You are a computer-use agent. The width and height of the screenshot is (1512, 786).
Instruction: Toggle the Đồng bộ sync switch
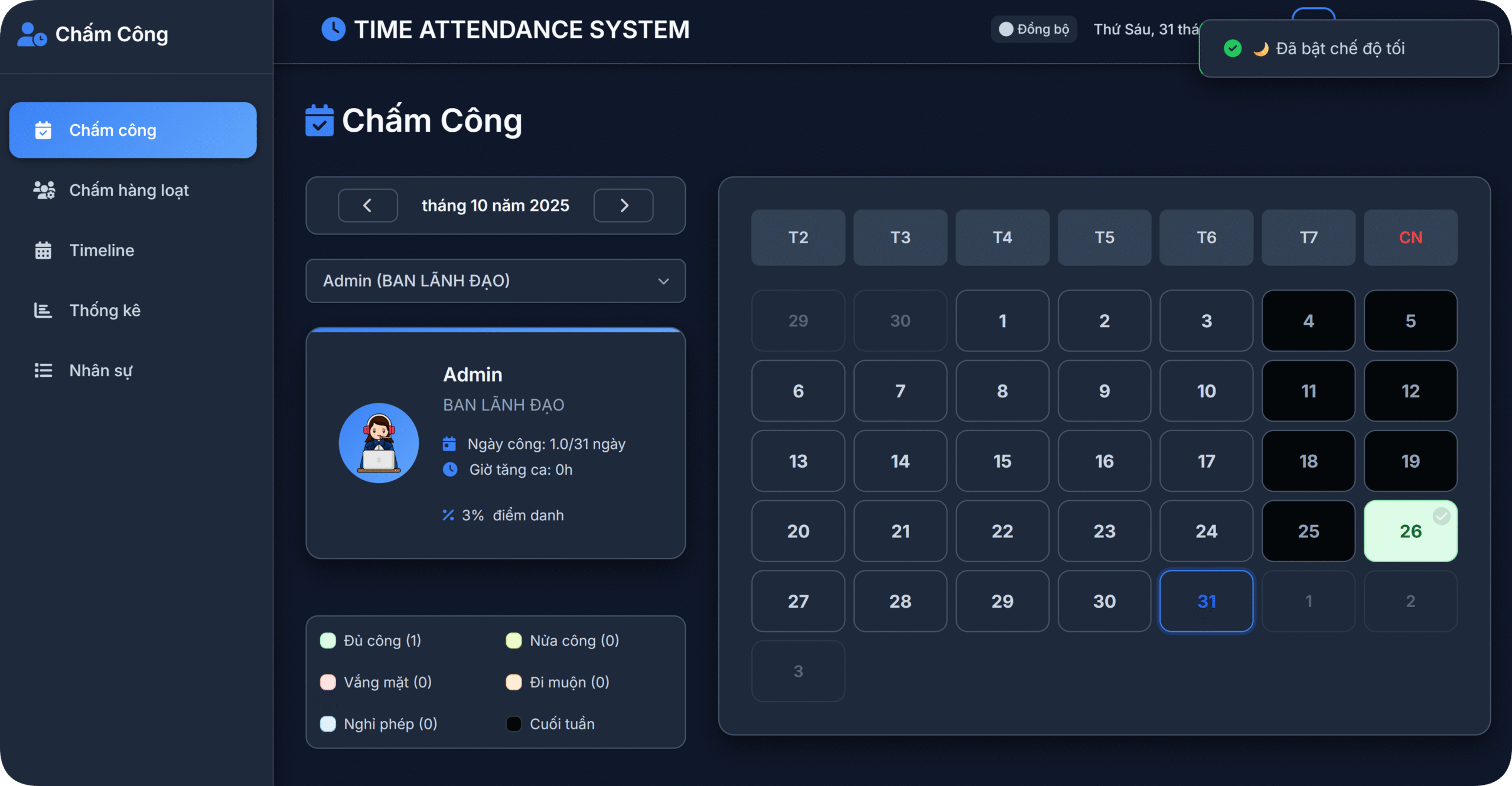[x=1006, y=30]
